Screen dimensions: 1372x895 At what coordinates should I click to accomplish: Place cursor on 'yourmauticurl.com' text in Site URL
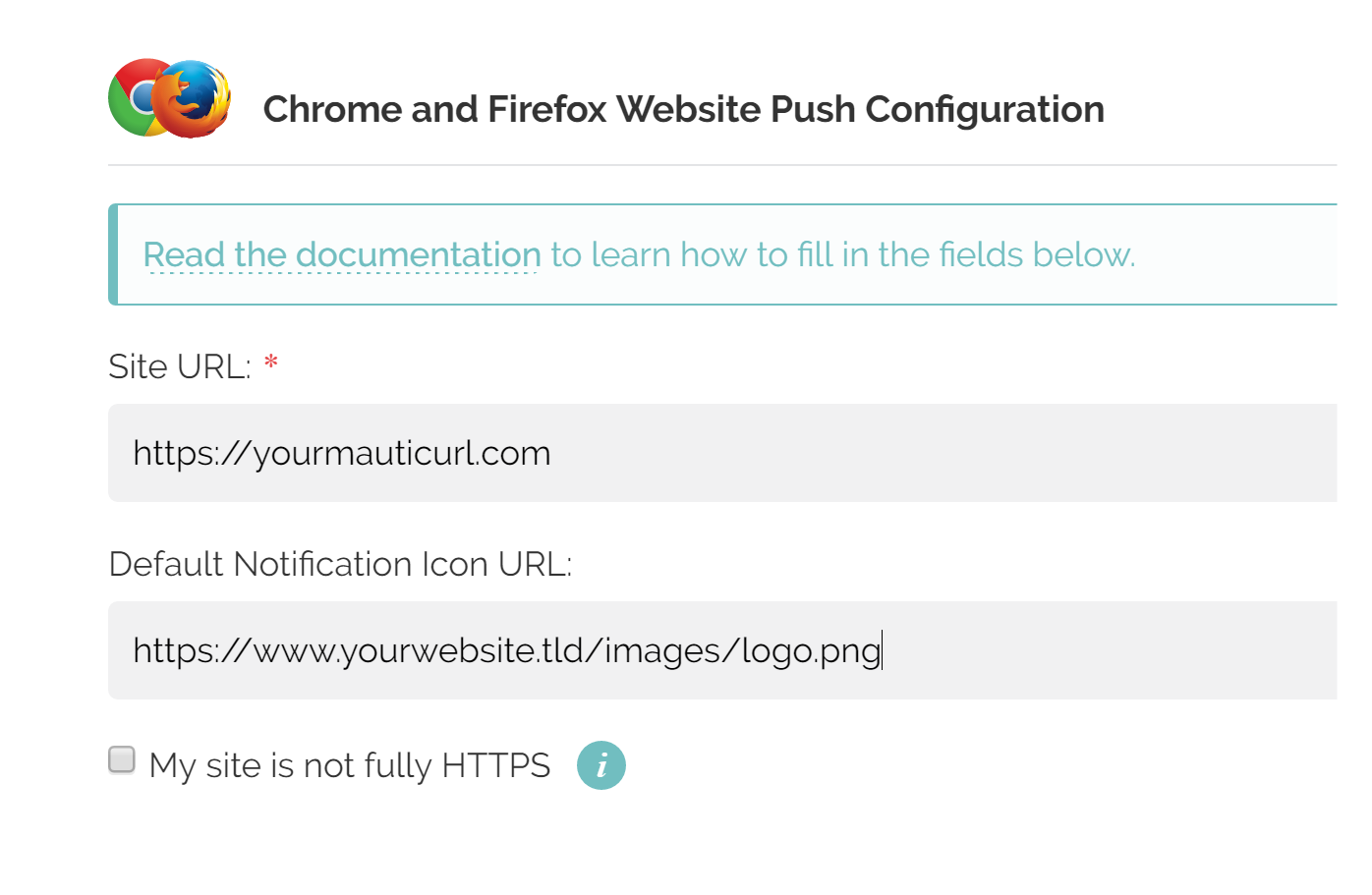click(402, 453)
